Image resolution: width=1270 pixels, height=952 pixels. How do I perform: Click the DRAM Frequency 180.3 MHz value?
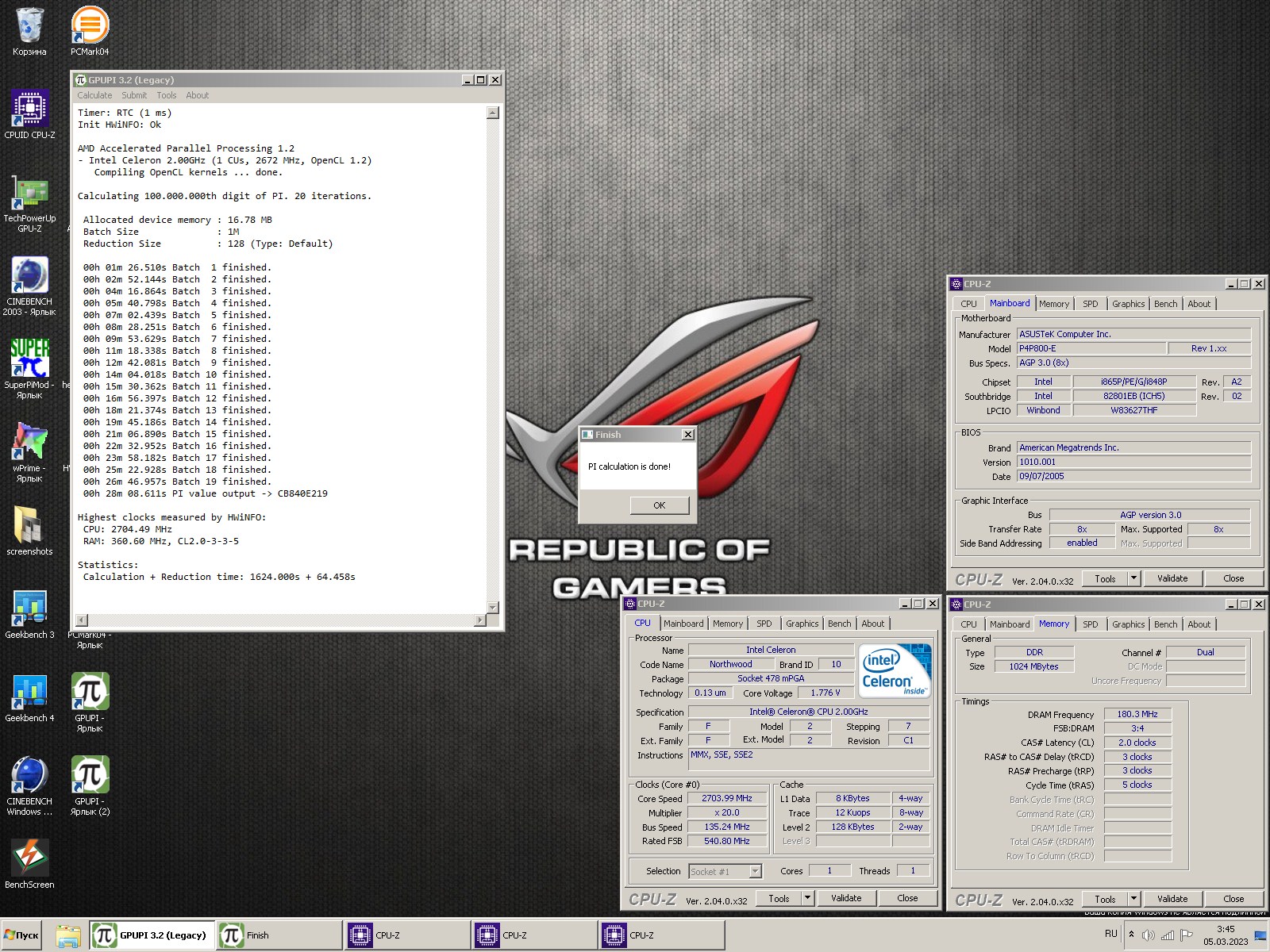[1137, 714]
